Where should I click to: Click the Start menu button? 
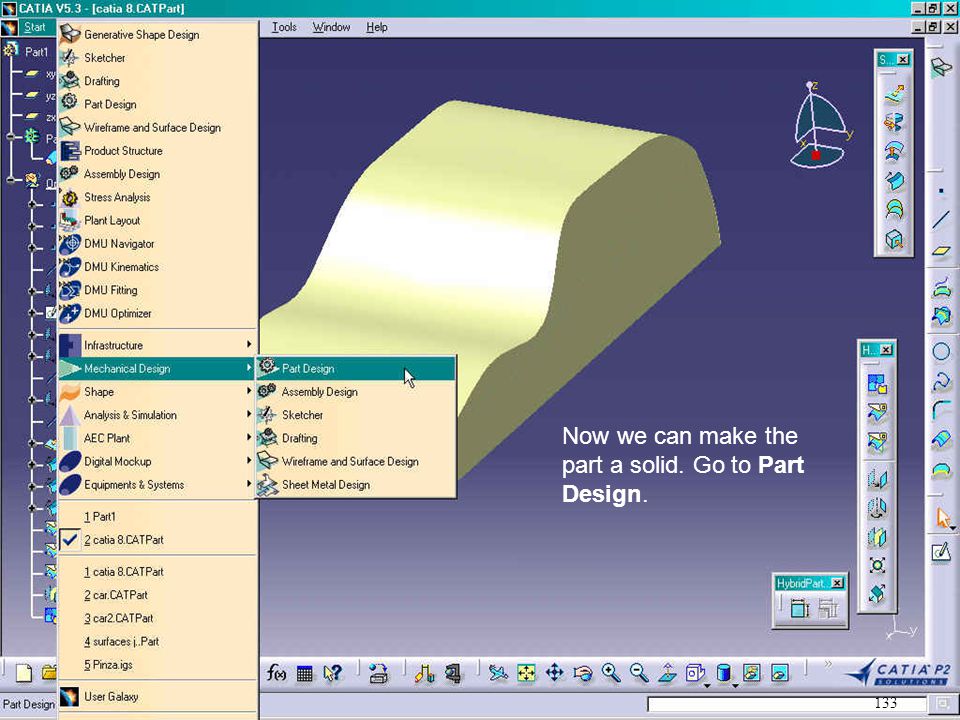35,27
